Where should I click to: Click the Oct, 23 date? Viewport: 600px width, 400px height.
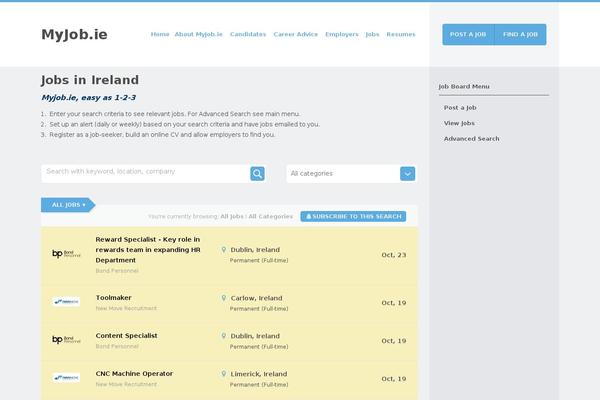point(393,255)
